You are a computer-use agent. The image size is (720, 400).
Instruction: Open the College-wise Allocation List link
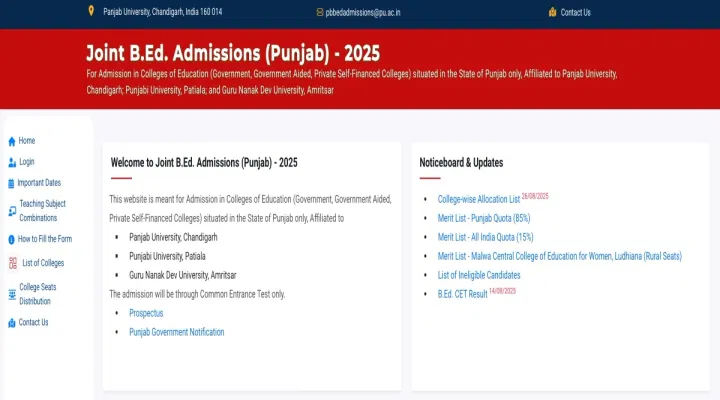[x=478, y=199]
